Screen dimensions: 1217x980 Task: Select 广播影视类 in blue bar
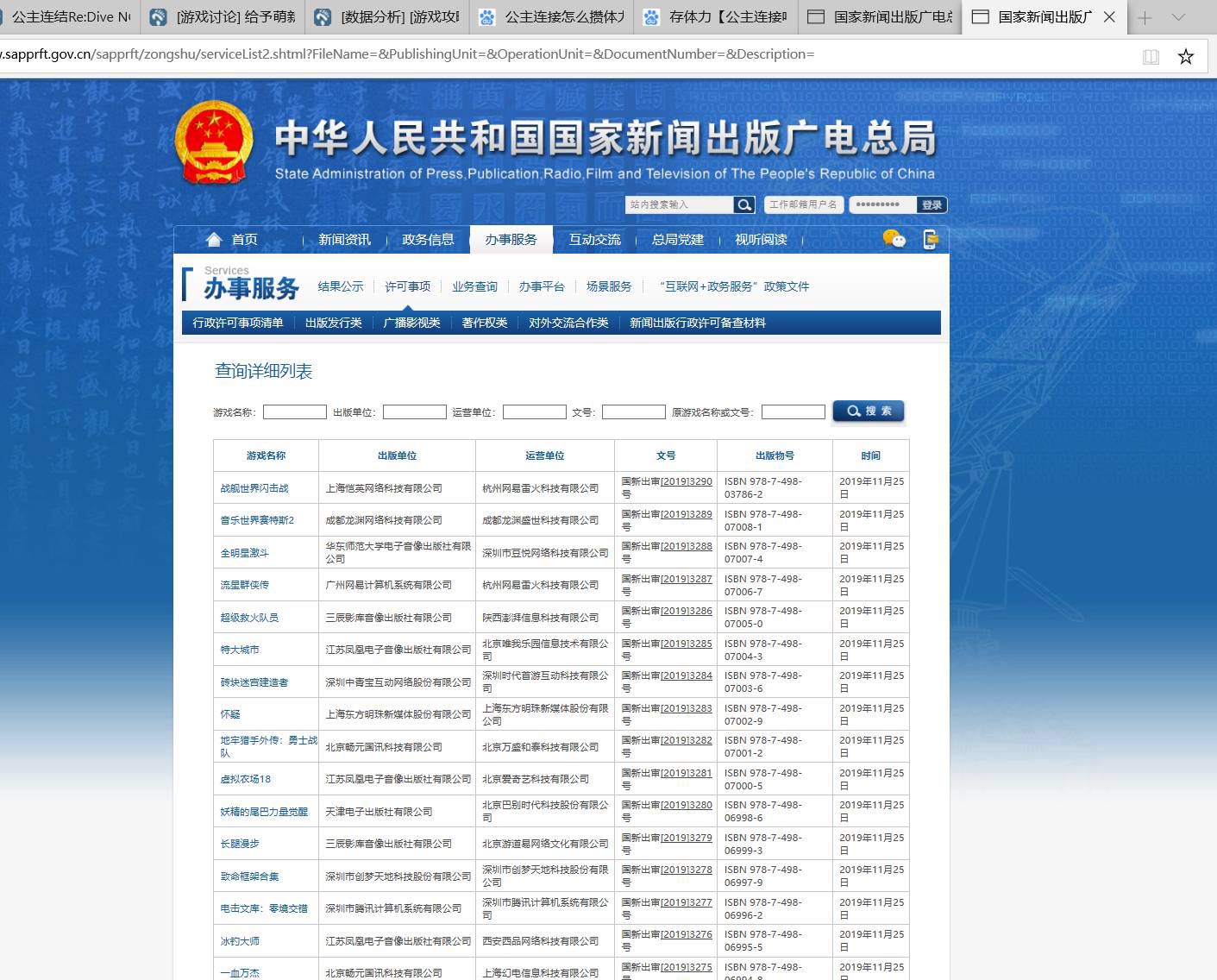click(x=411, y=323)
